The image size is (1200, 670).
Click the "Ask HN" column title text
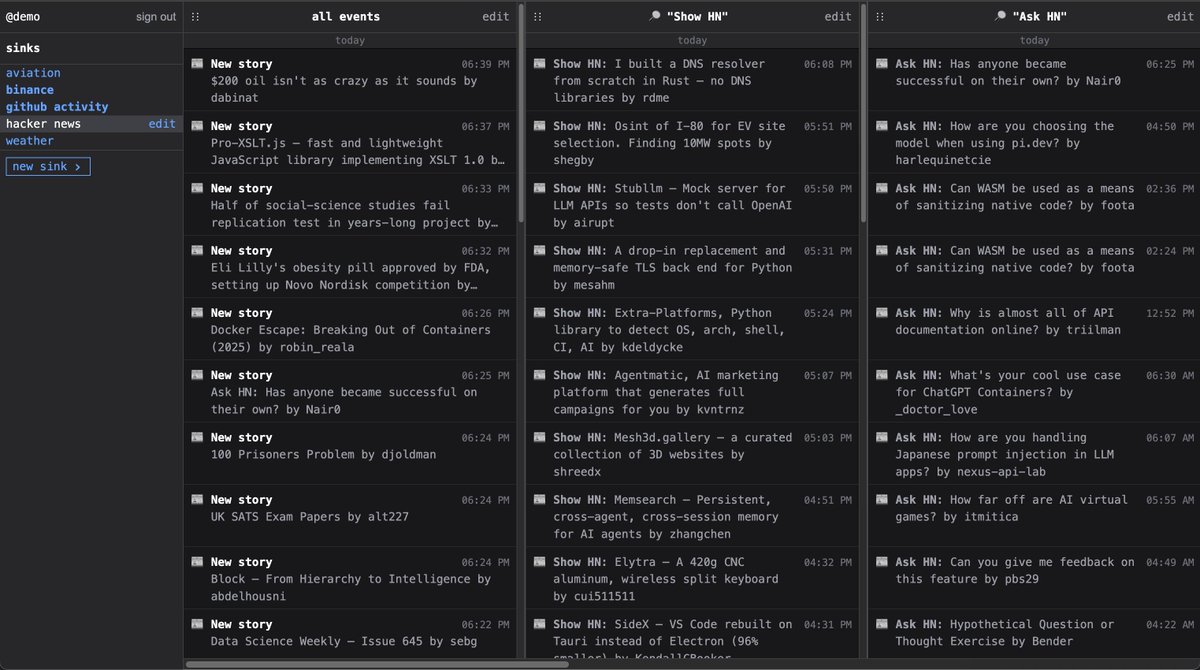(x=1040, y=17)
